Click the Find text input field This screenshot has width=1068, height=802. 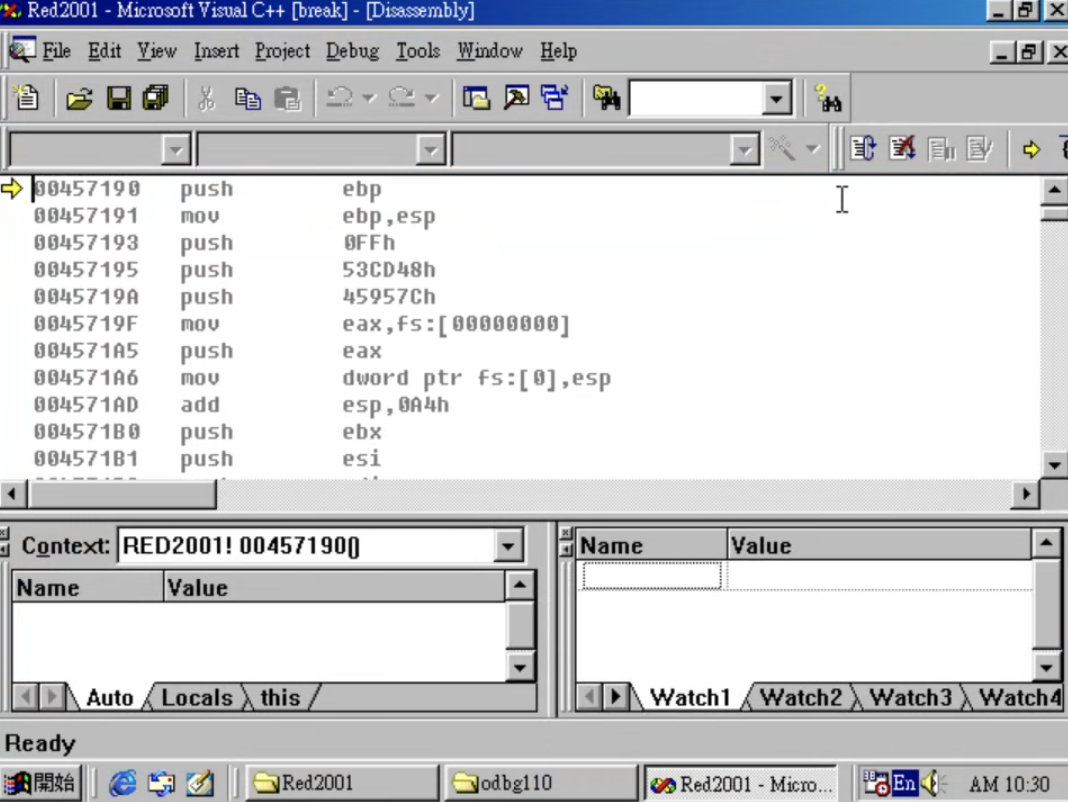click(695, 99)
